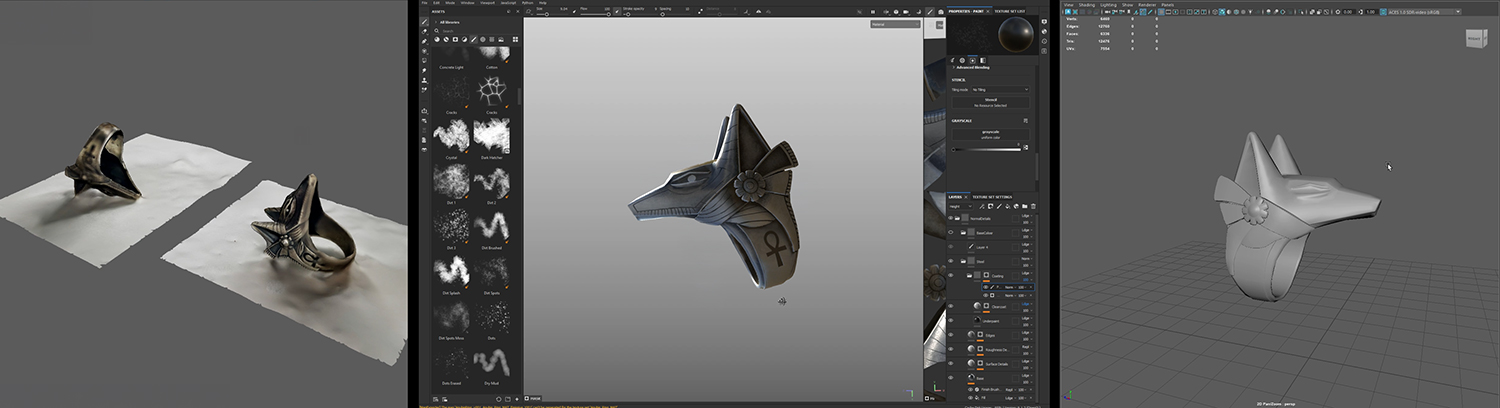1500x408 pixels.
Task: Click the add folder icon in Layers
Action: (1023, 206)
